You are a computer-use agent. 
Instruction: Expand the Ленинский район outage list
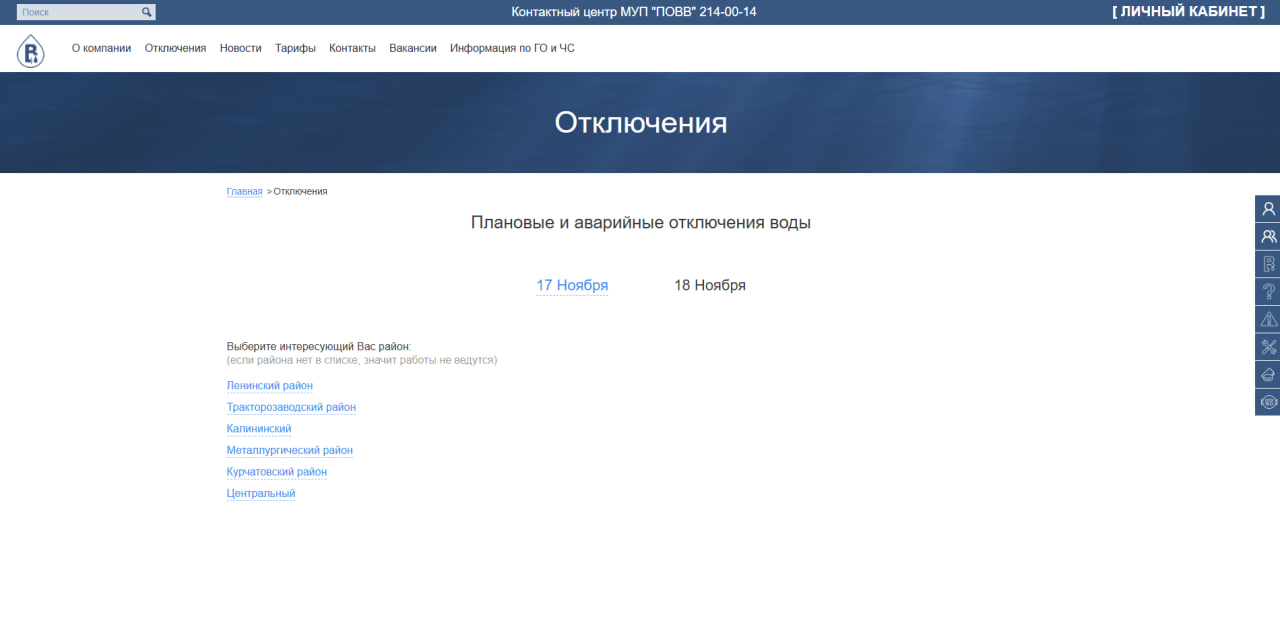coord(270,386)
